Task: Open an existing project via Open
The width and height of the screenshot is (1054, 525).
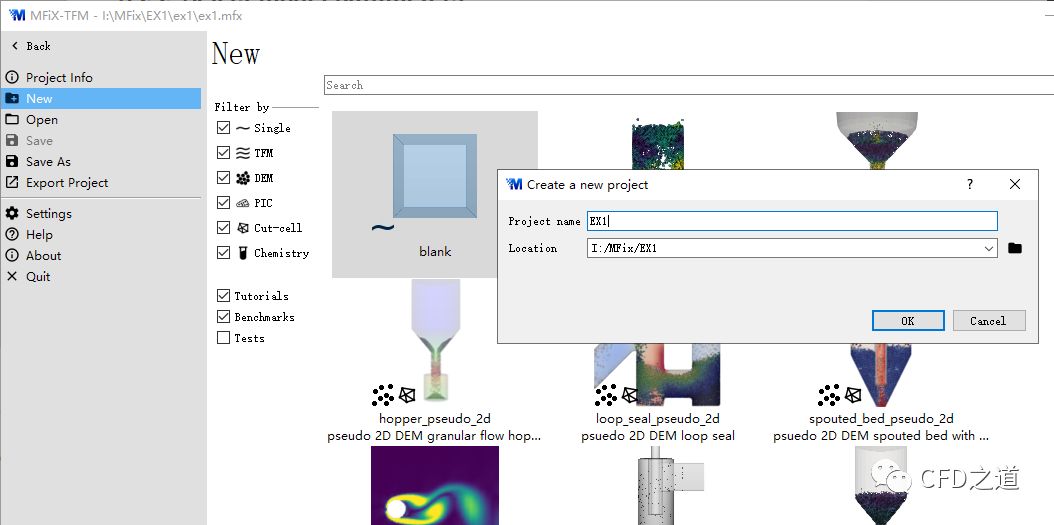Action: point(42,120)
